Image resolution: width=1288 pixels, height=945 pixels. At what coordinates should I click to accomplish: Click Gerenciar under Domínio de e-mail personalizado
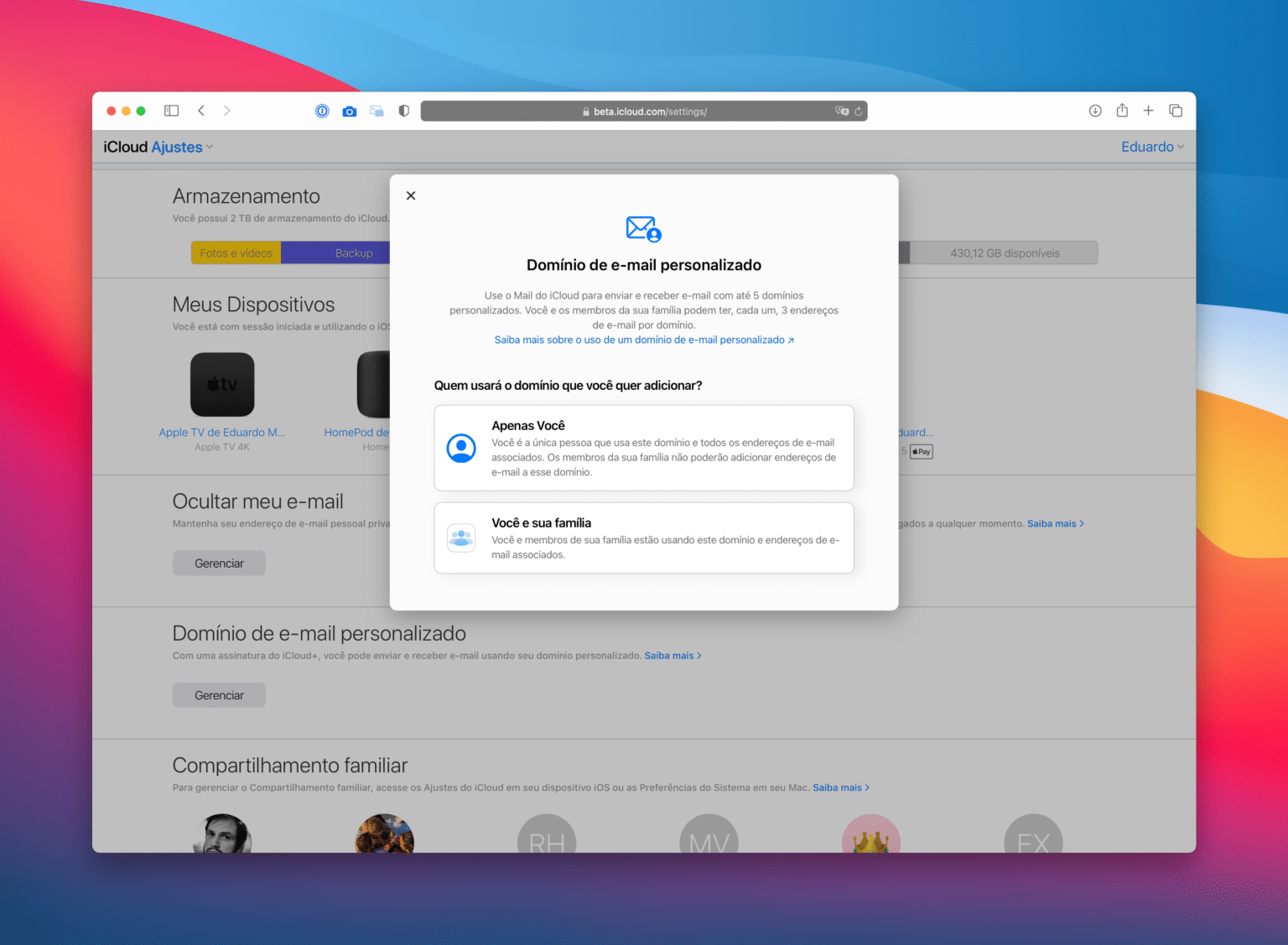click(x=219, y=694)
